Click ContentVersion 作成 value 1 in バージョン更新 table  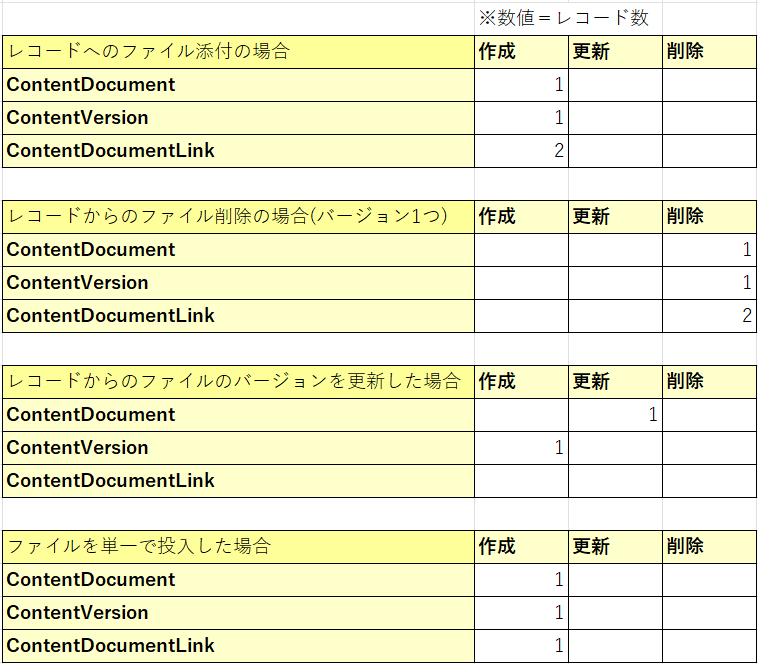coord(521,448)
